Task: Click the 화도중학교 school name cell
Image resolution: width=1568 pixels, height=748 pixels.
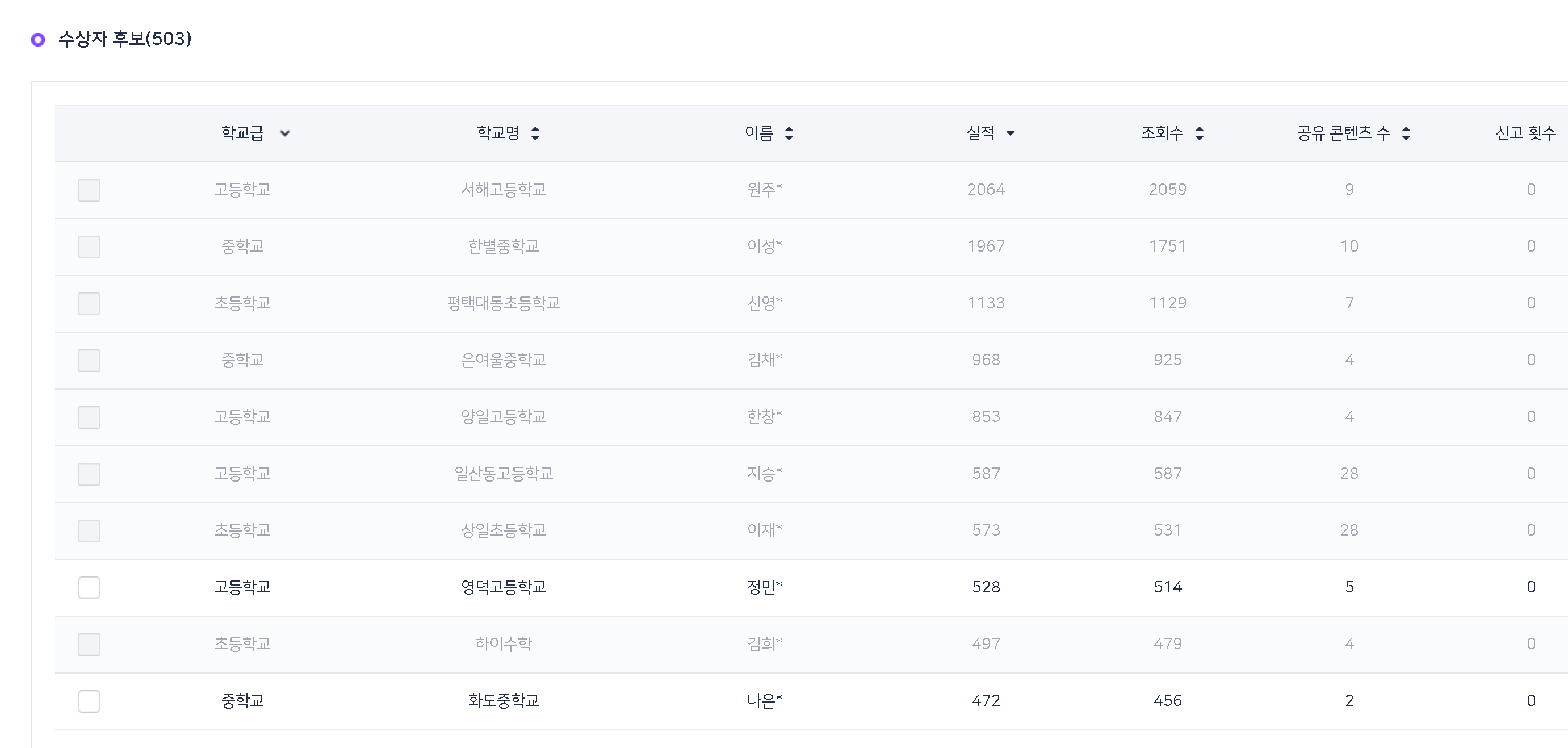Action: (x=504, y=700)
